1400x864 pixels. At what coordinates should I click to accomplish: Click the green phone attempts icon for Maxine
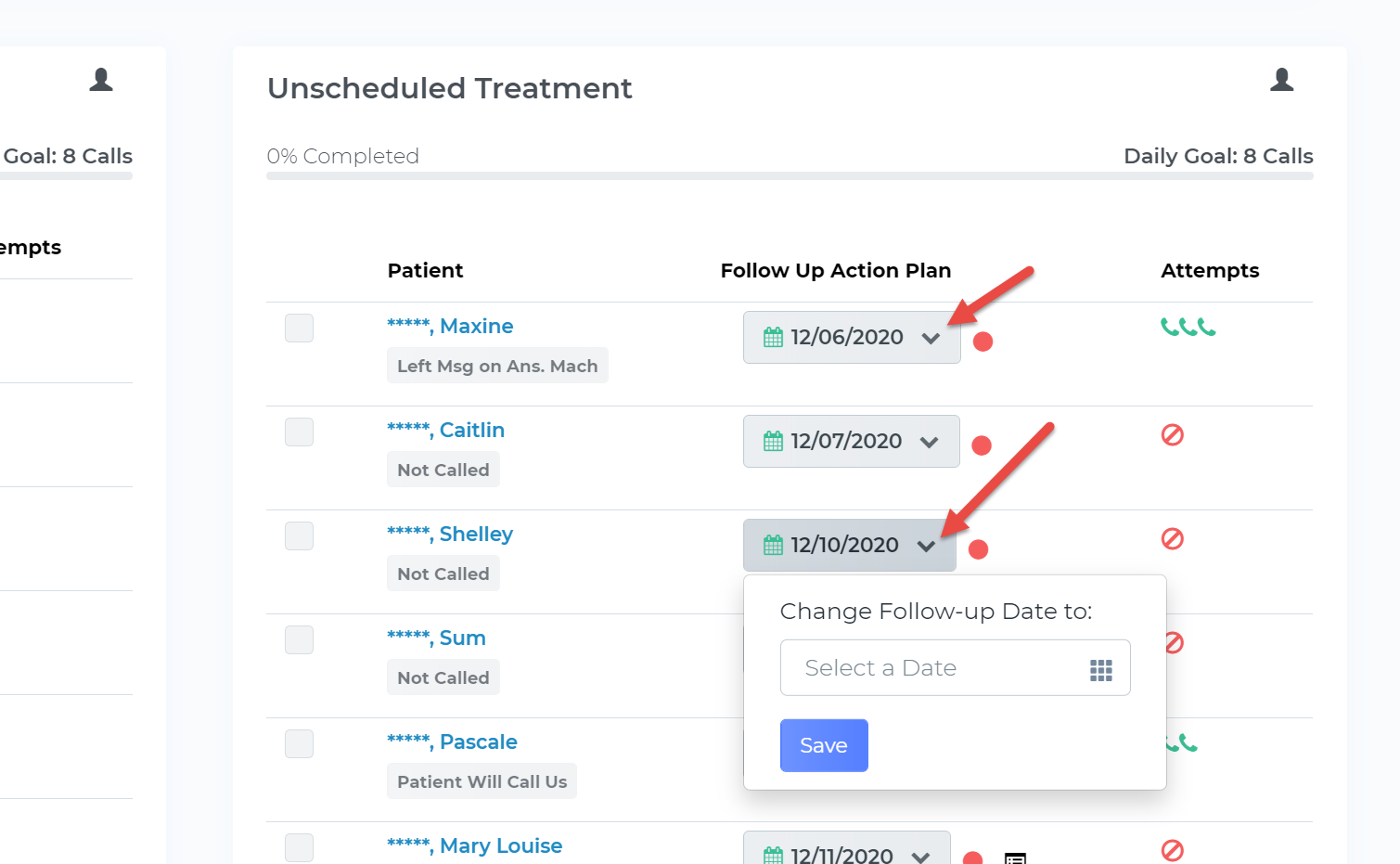(x=1188, y=327)
